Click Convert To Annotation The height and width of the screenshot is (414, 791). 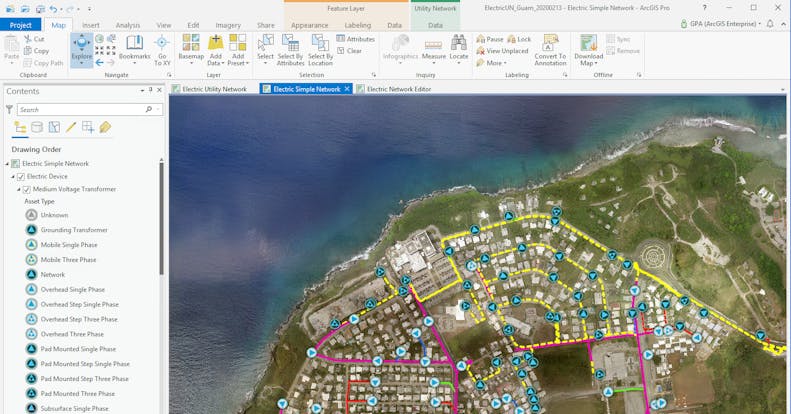click(550, 49)
